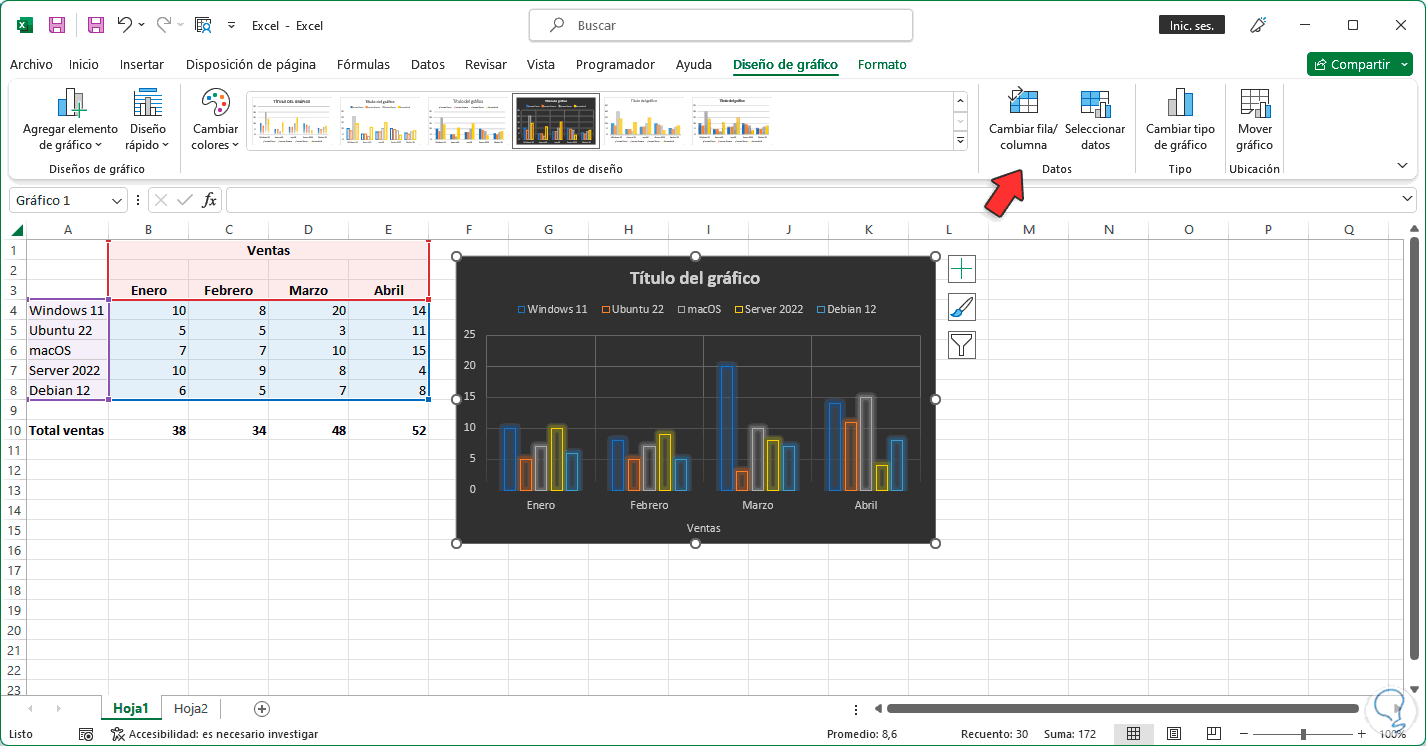Open Customize Quick Access Toolbar menu

232,25
